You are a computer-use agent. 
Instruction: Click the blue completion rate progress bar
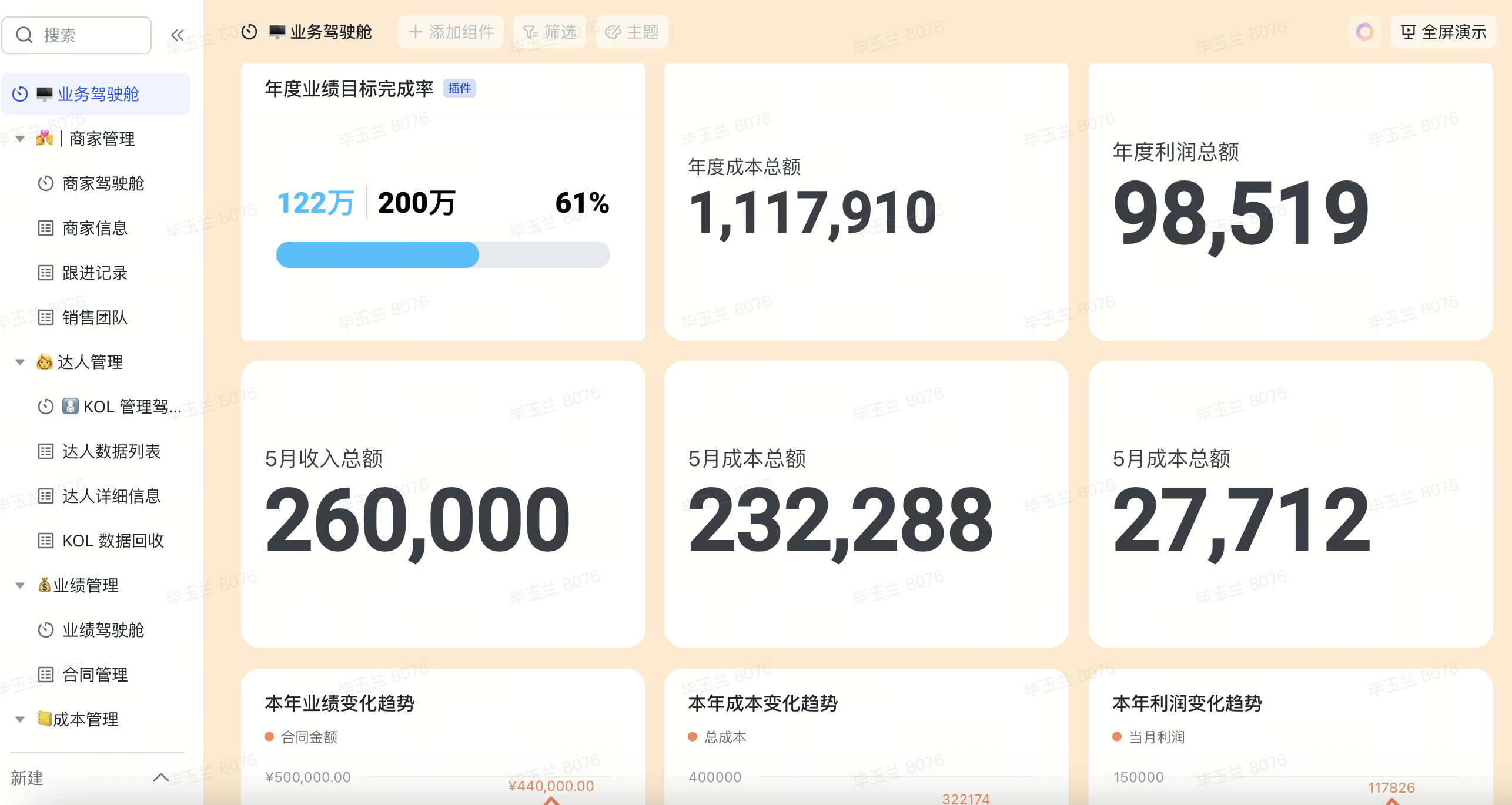point(377,254)
